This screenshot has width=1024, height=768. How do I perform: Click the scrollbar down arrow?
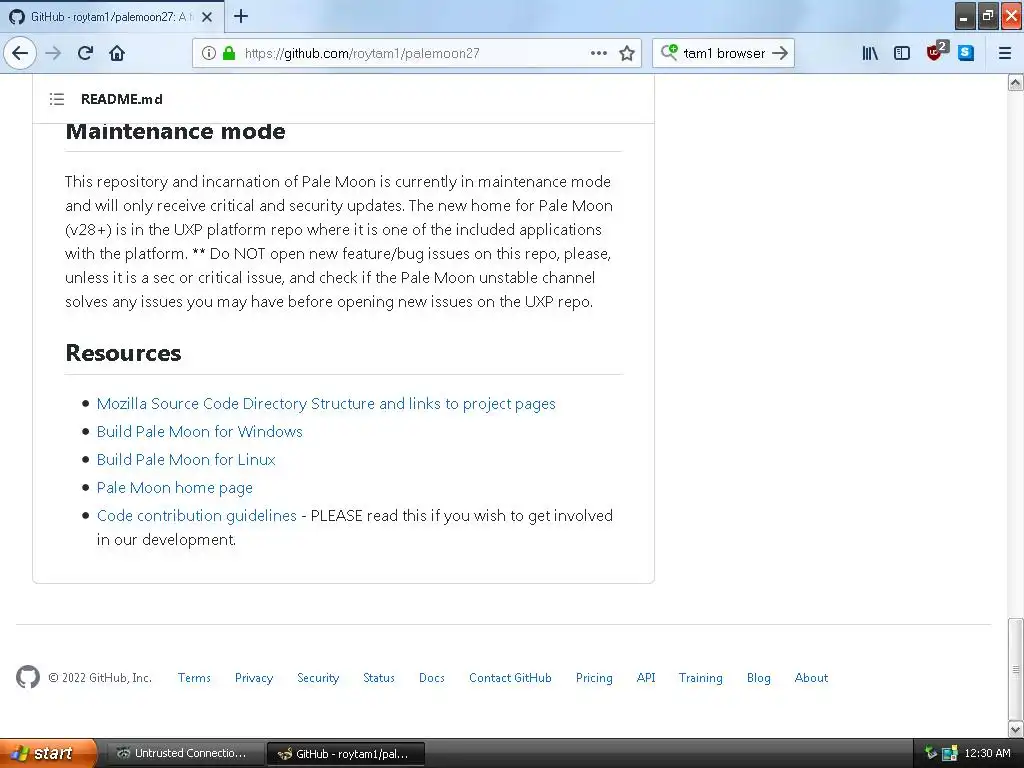pyautogui.click(x=1016, y=729)
